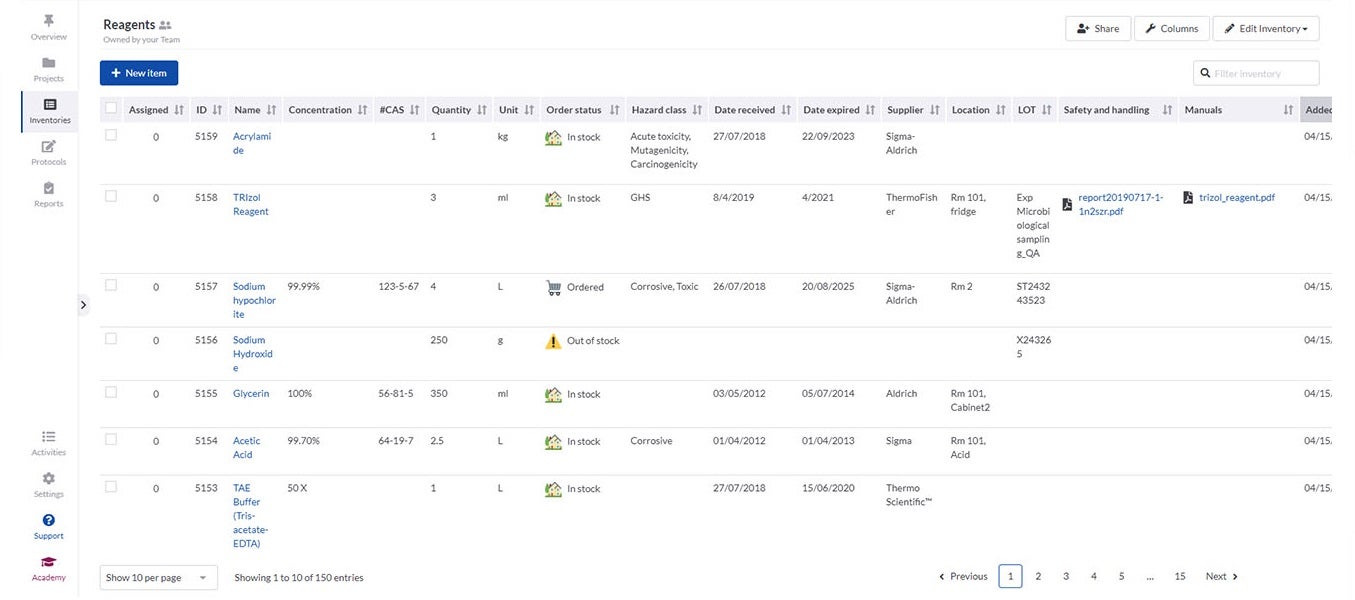The height and width of the screenshot is (600, 1355).
Task: Open the Overview pin icon in sidebar
Action: 48,21
